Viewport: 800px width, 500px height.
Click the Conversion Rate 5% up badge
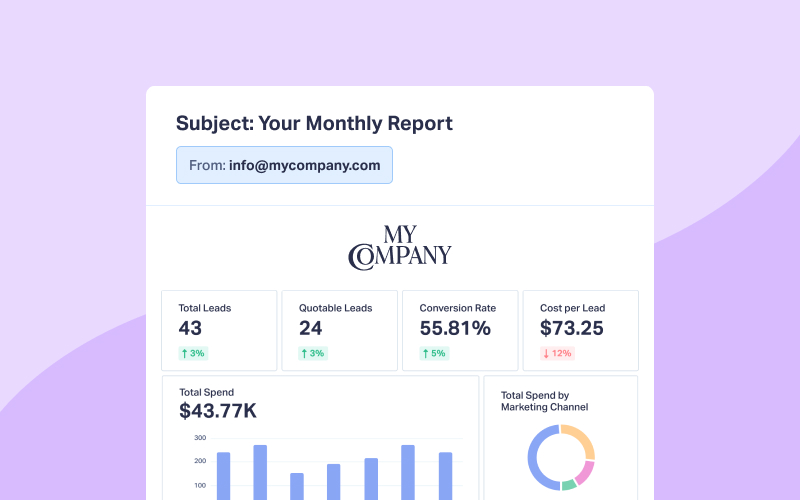tap(433, 353)
